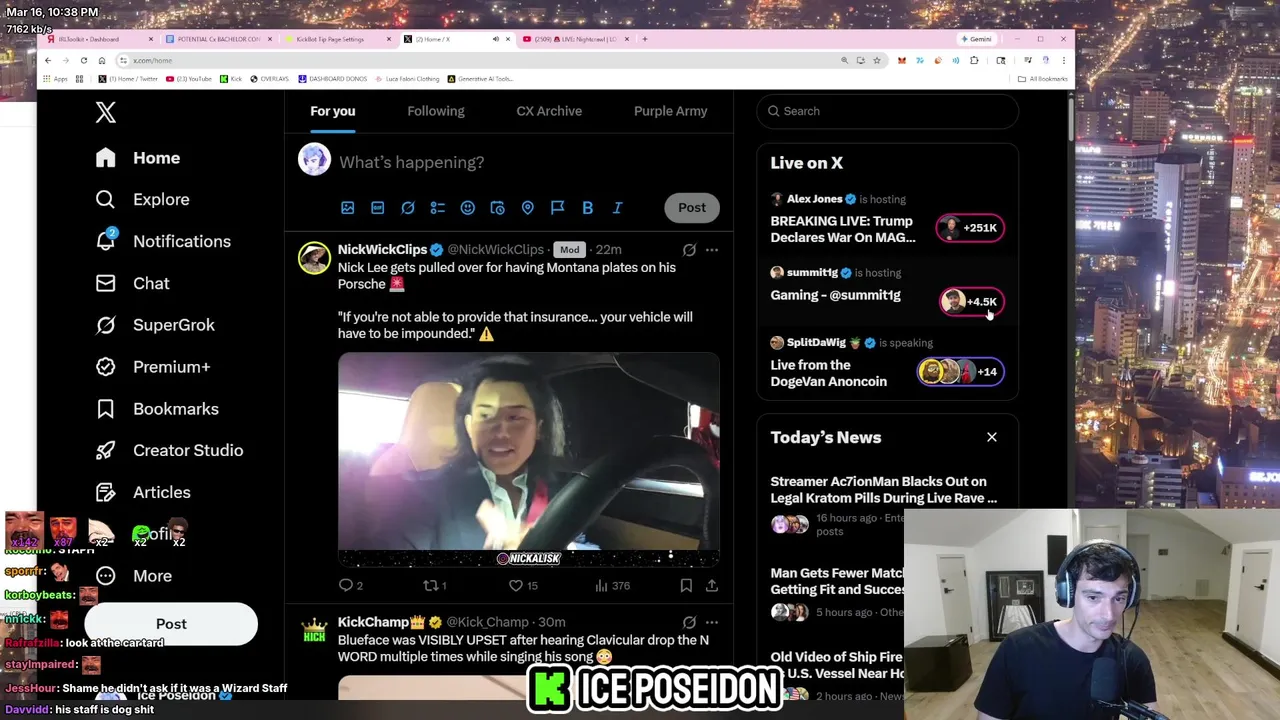Click the Search X input field
This screenshot has height=720, width=1280.
(888, 111)
